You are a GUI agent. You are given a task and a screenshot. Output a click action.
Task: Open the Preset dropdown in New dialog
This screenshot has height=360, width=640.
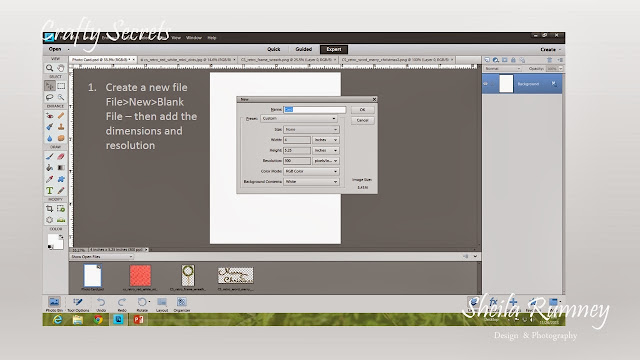tap(299, 118)
